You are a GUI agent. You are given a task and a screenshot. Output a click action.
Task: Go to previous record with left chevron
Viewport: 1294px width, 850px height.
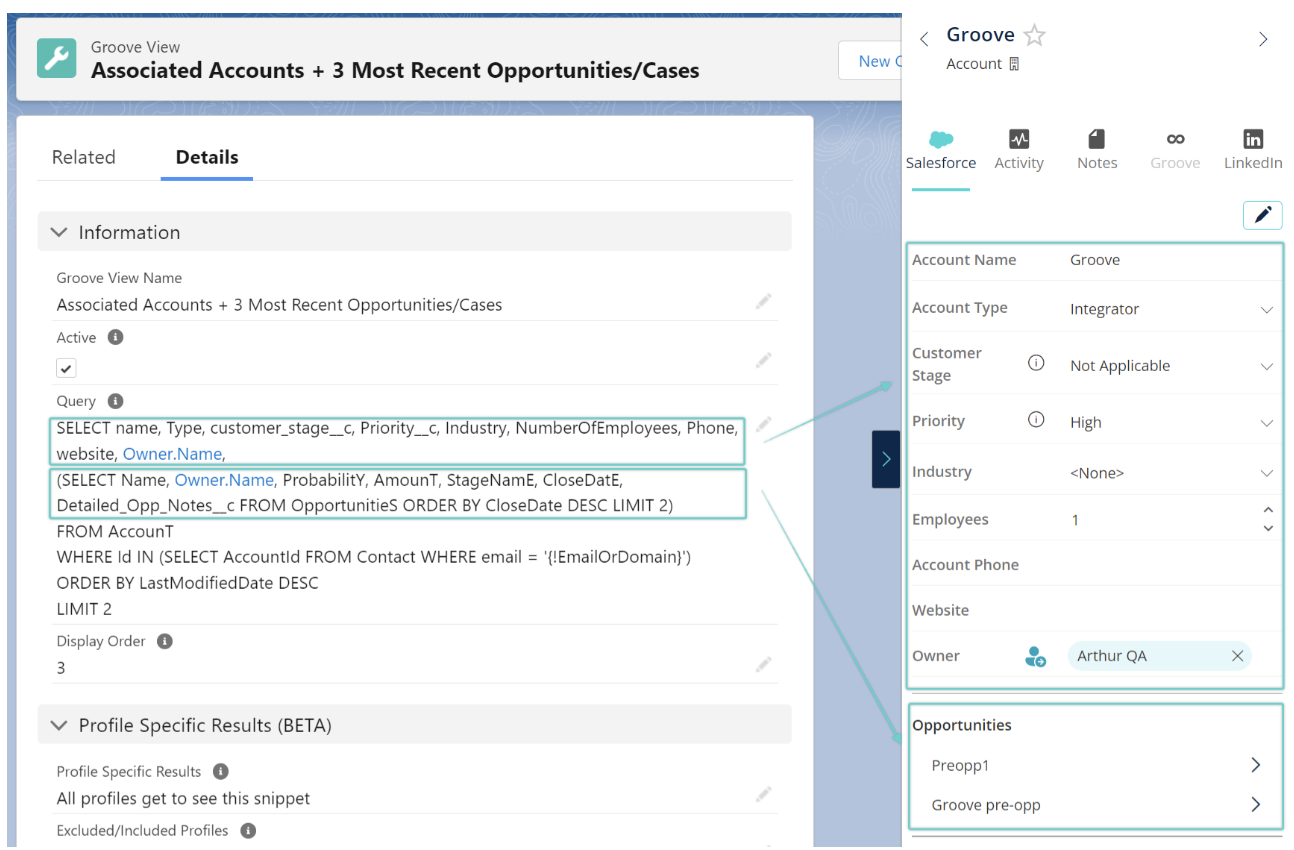(x=924, y=39)
